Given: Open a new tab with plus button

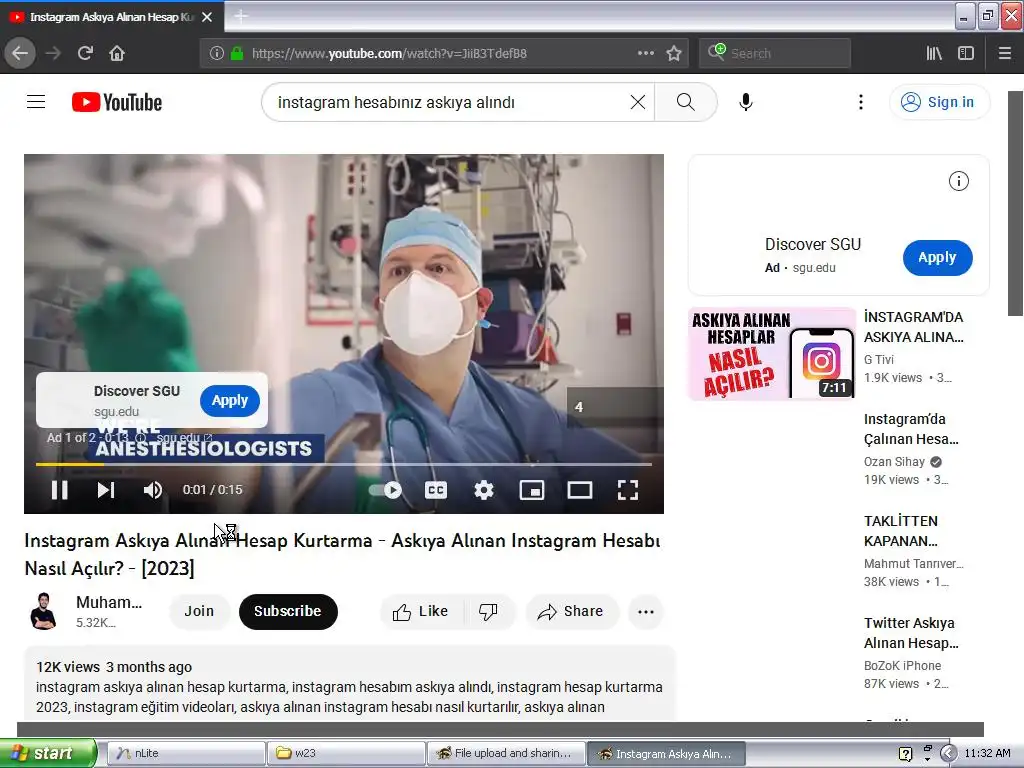Looking at the screenshot, I should (240, 16).
